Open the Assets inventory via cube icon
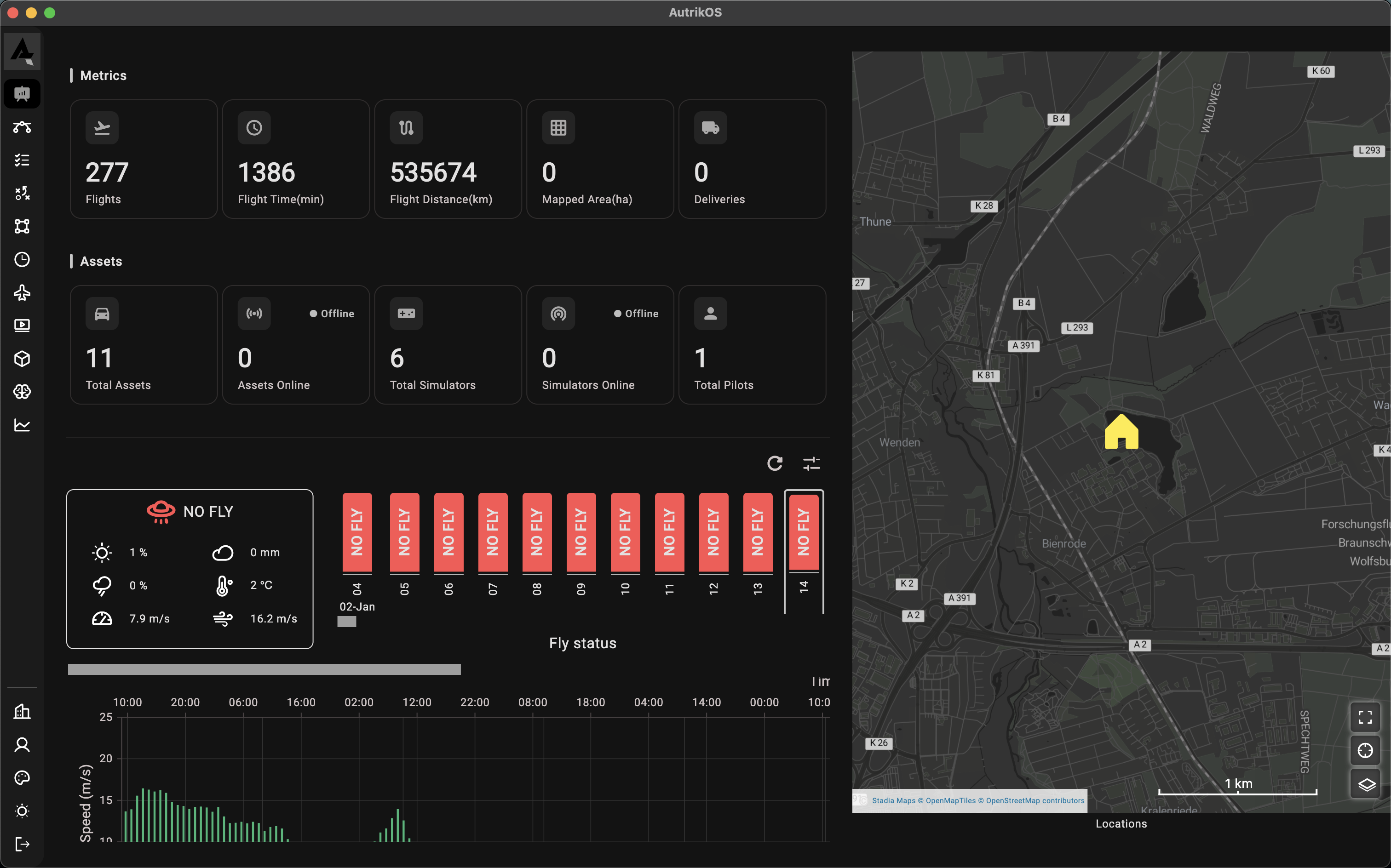The width and height of the screenshot is (1391, 868). pos(22,358)
